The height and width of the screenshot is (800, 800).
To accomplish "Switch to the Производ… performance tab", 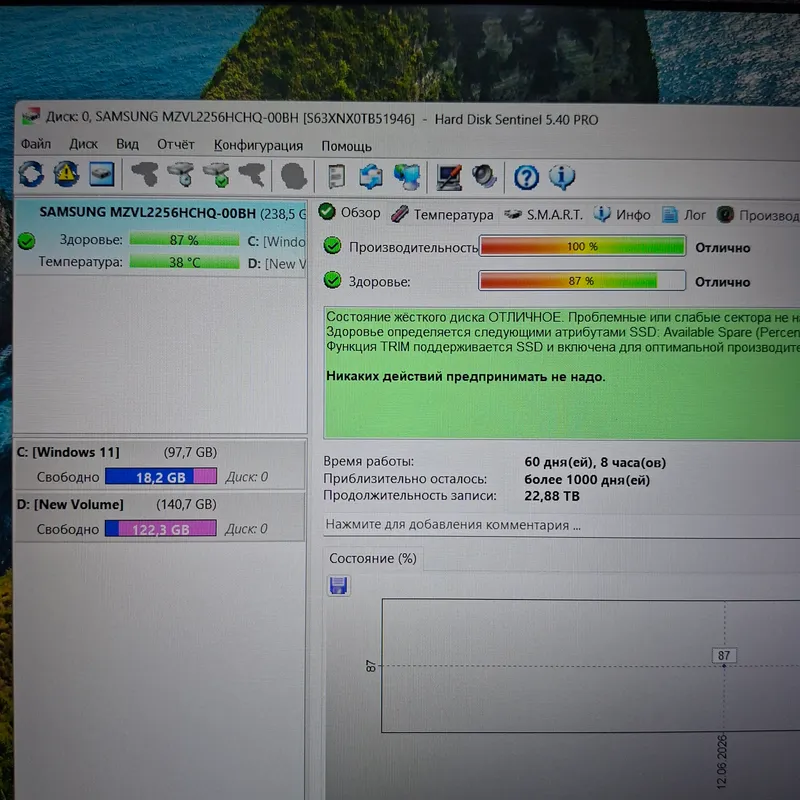I will [758, 215].
